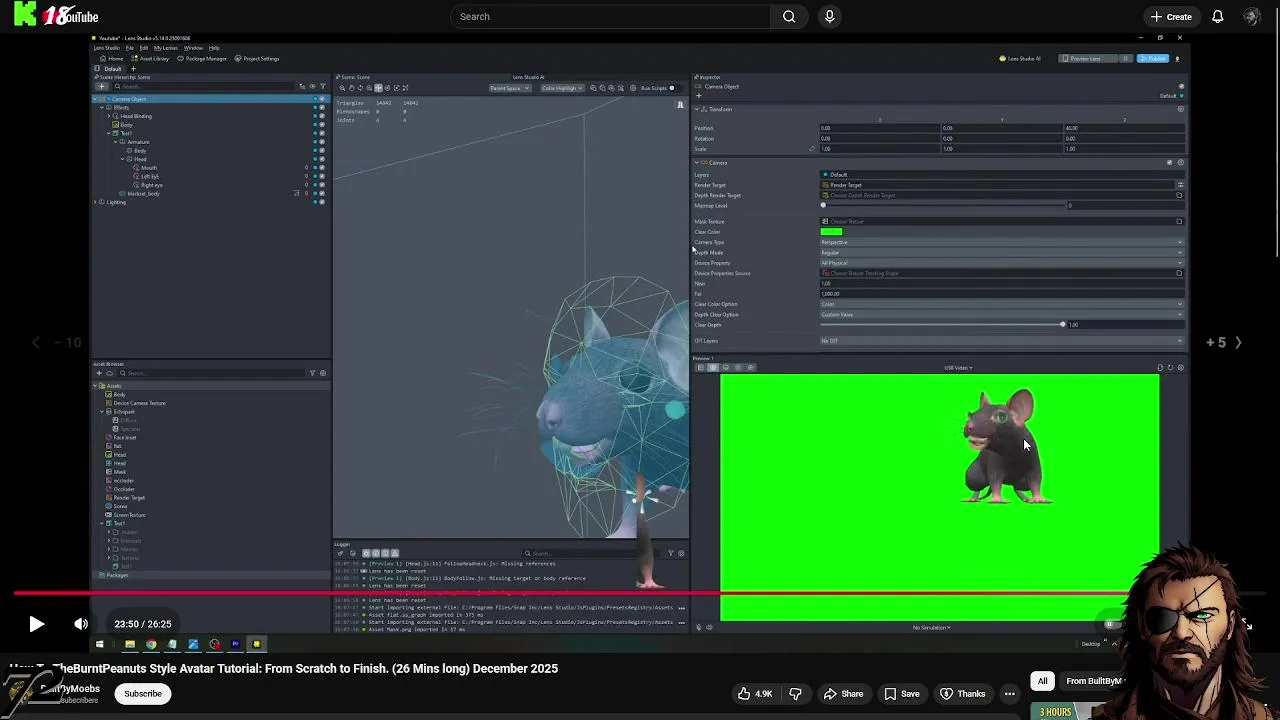Click the Share button

pos(843,693)
